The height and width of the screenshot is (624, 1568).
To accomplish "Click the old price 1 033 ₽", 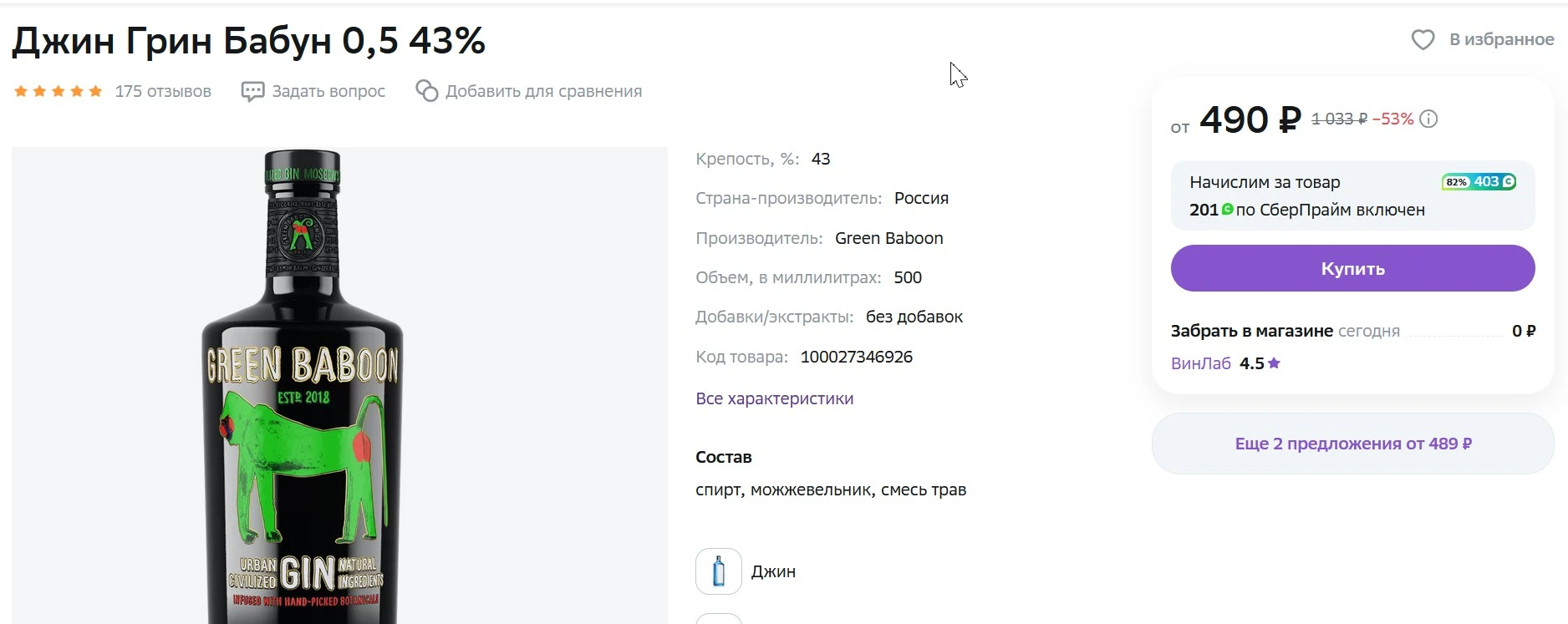I will (x=1339, y=119).
